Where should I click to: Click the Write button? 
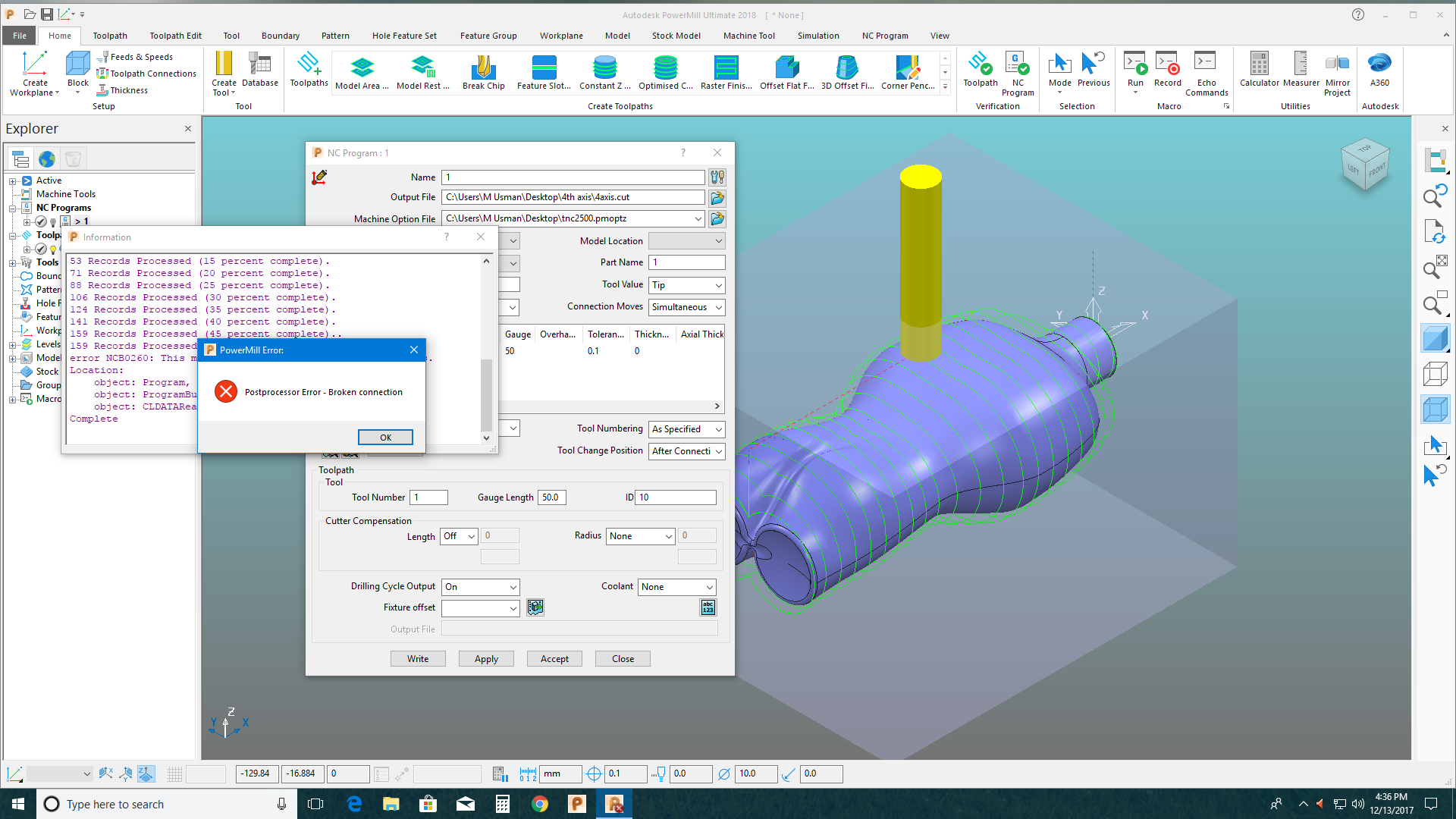click(418, 659)
